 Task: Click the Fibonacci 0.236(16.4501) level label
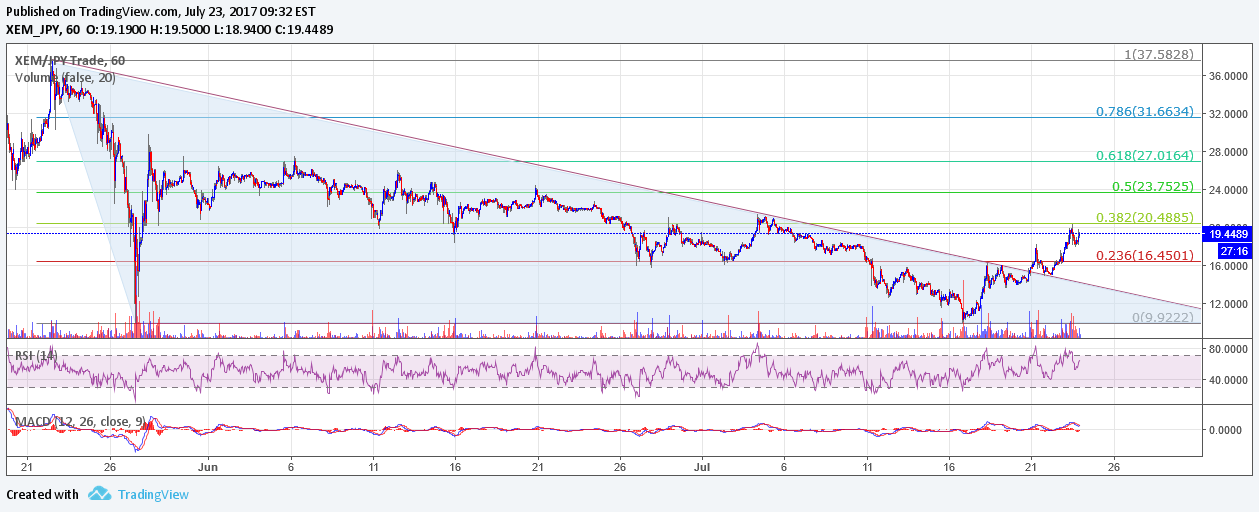(x=1145, y=256)
